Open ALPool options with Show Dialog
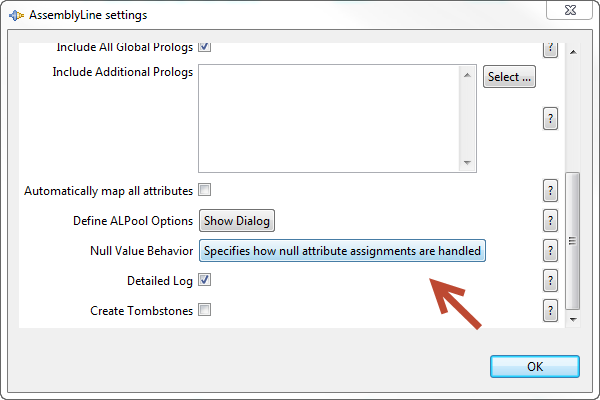Screen dimensions: 600x400 tap(236, 220)
